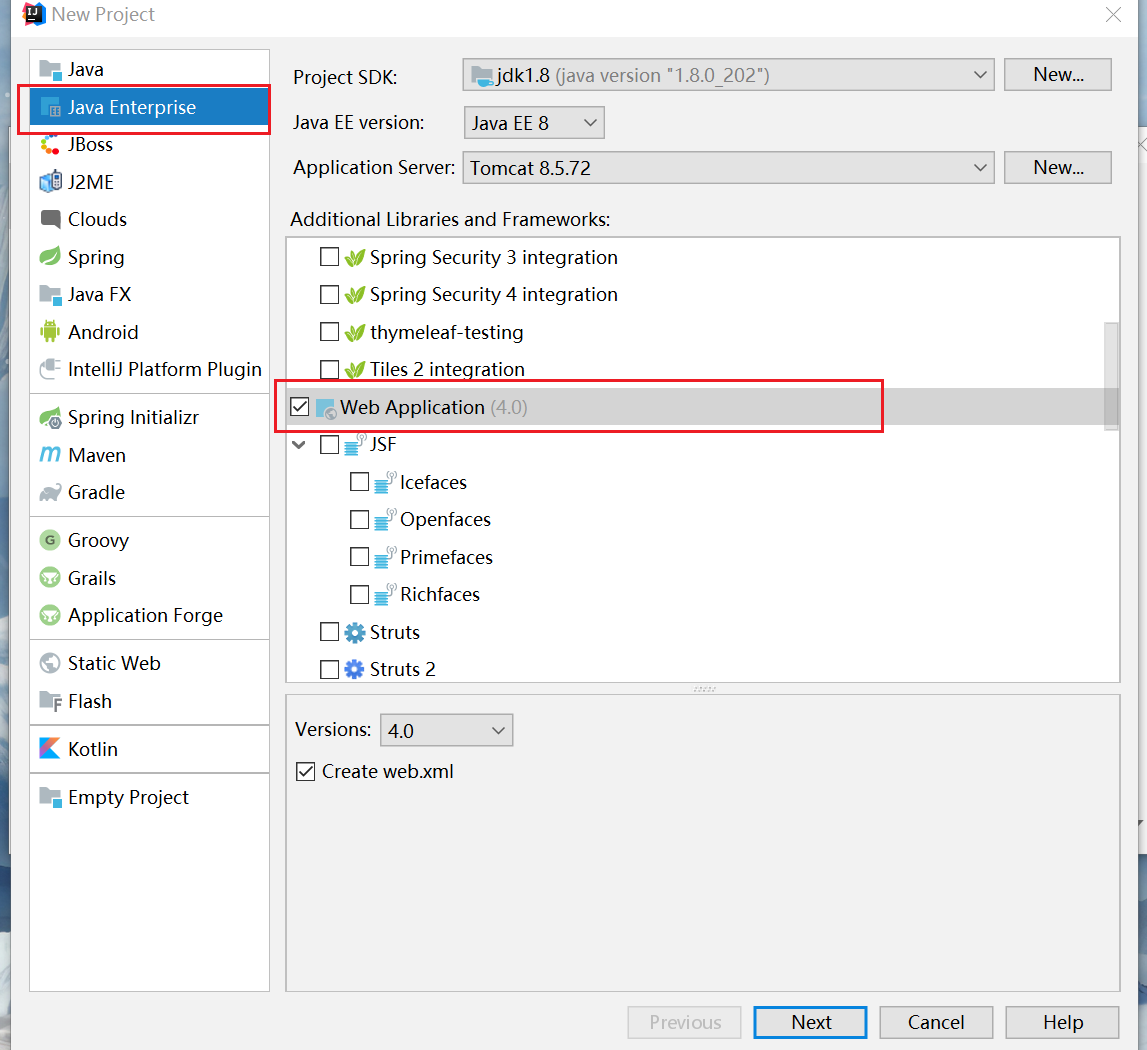Check the Tiles 2 integration checkbox
1147x1050 pixels.
[x=329, y=370]
